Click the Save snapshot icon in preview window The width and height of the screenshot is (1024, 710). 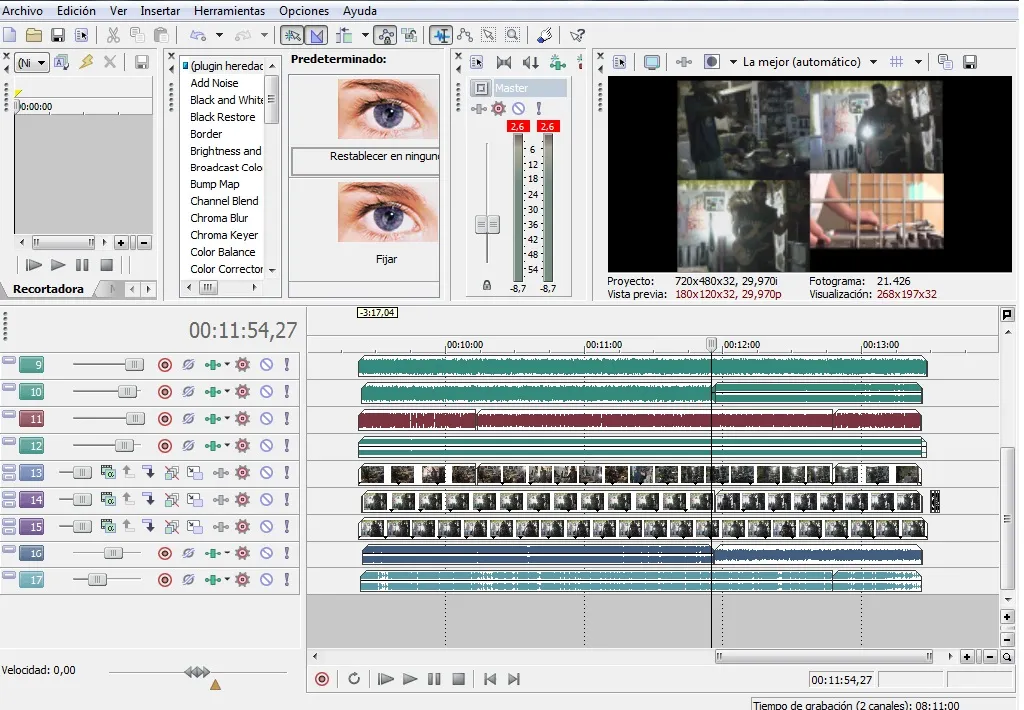pyautogui.click(x=969, y=62)
